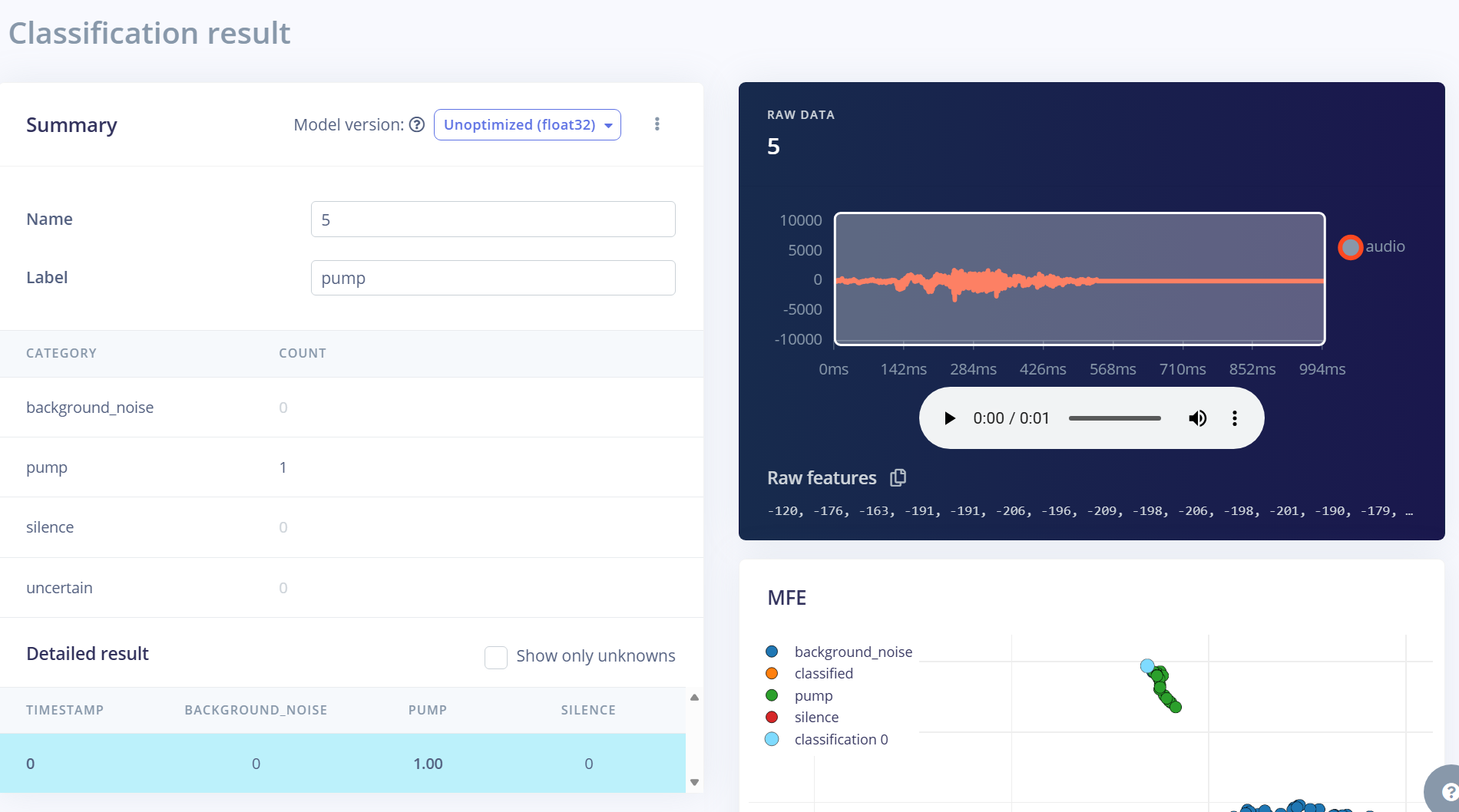Toggle classification 0 legend entry
Viewport: 1459px width, 812px height.
(772, 739)
